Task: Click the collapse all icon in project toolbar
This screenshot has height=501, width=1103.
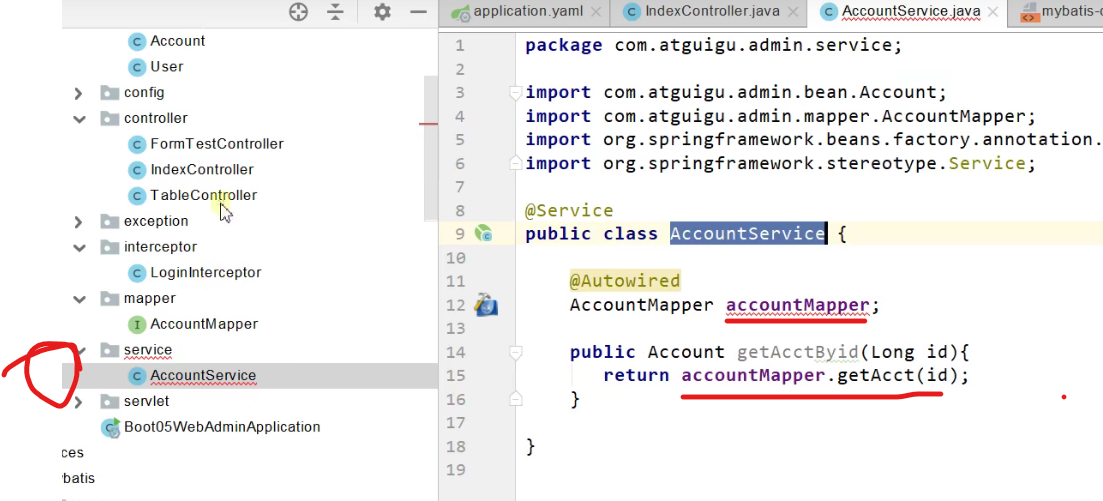Action: coord(336,12)
